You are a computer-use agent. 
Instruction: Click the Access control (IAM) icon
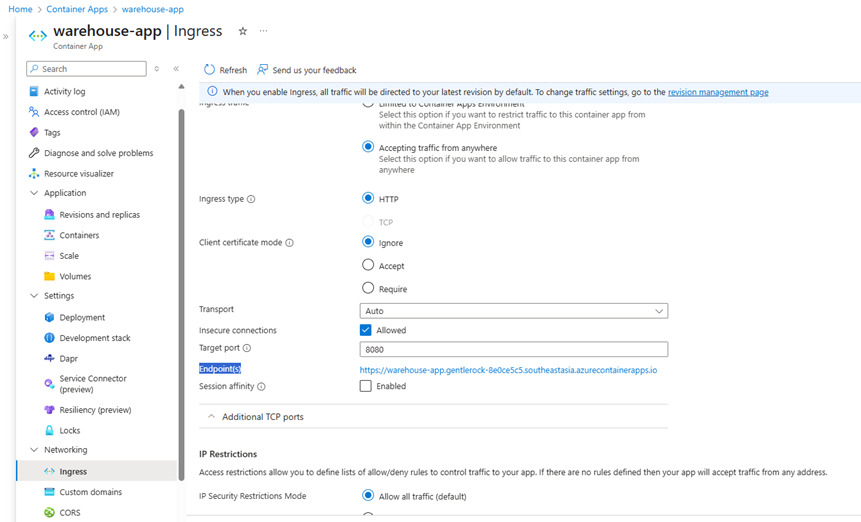click(x=34, y=111)
